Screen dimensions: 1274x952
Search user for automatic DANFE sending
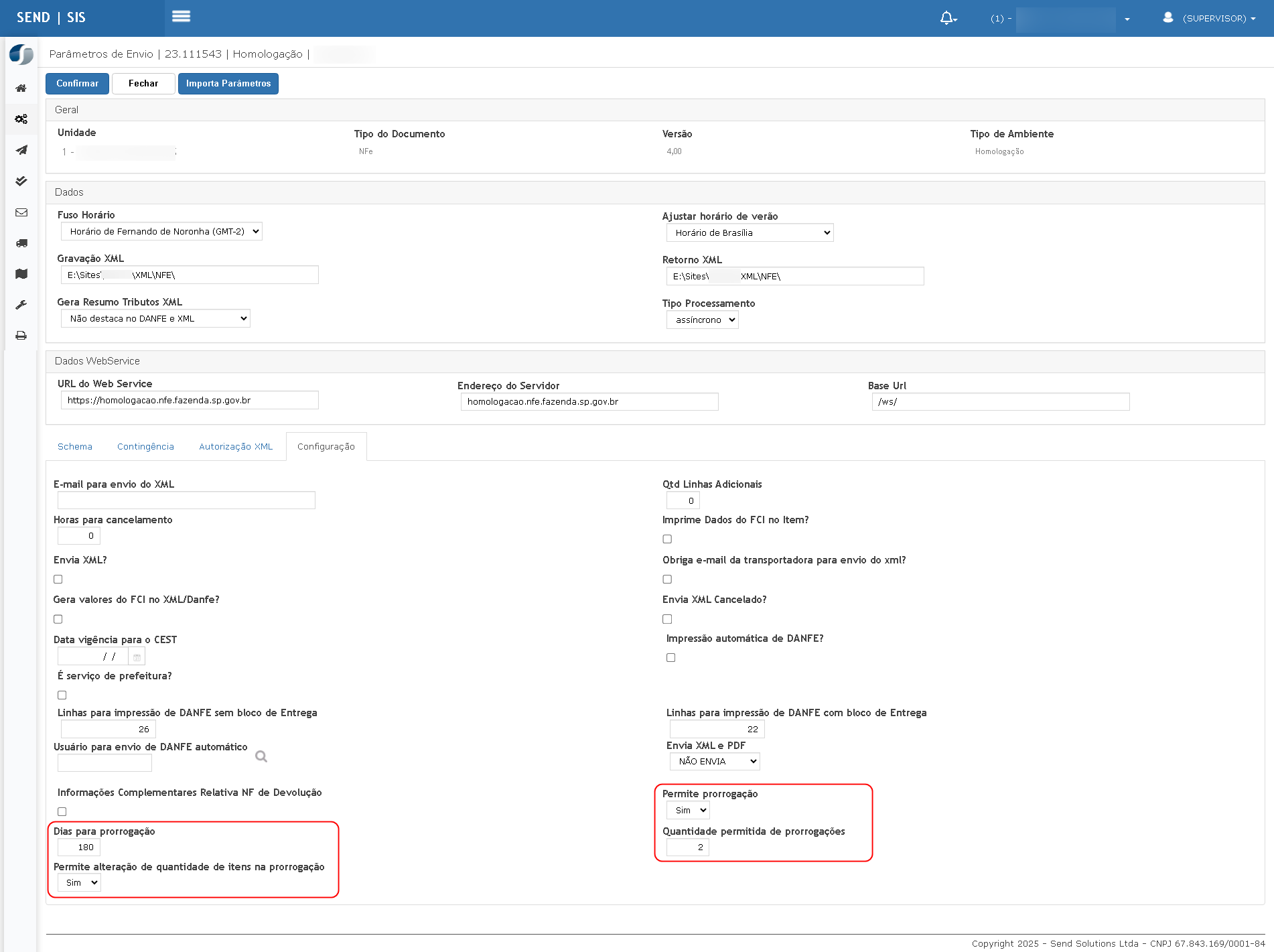pos(261,756)
